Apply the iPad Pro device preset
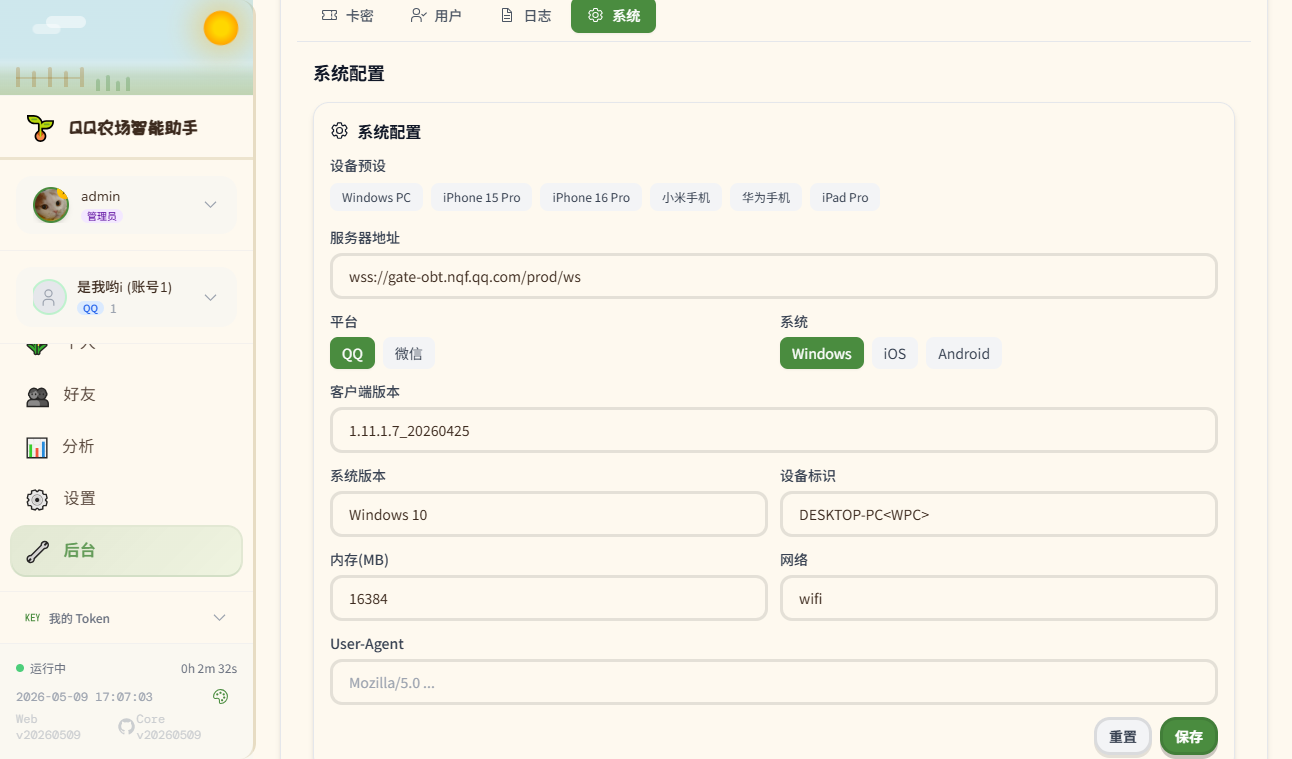The image size is (1292, 759). [x=845, y=198]
